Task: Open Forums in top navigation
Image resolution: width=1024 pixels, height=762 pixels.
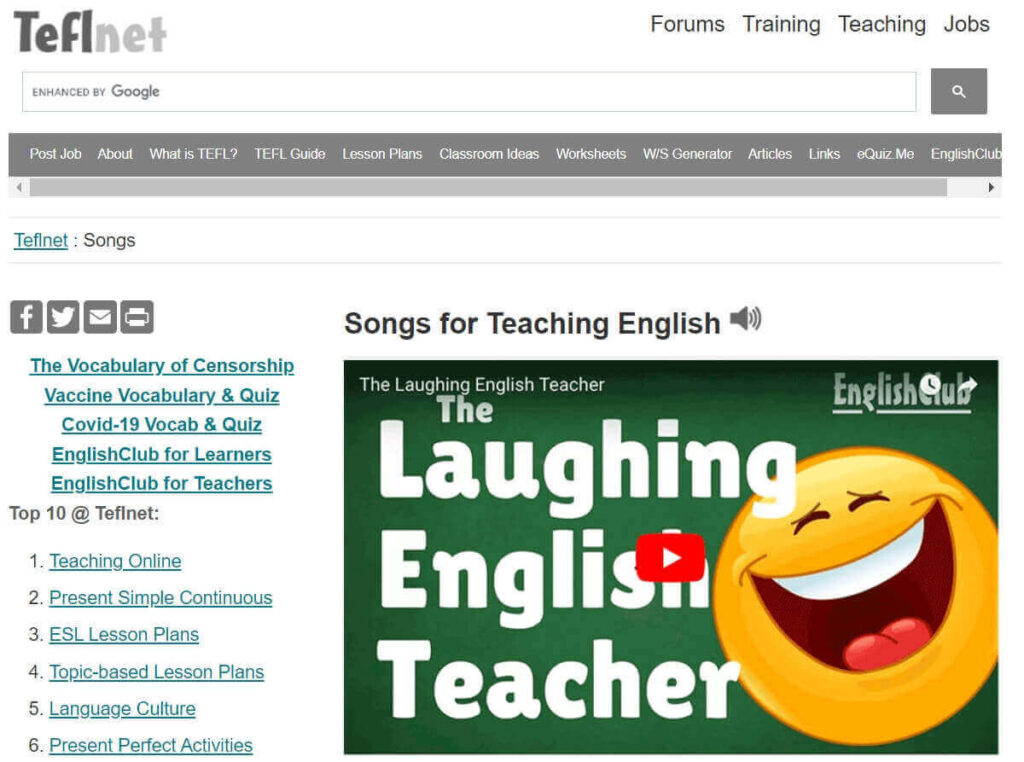Action: (687, 24)
